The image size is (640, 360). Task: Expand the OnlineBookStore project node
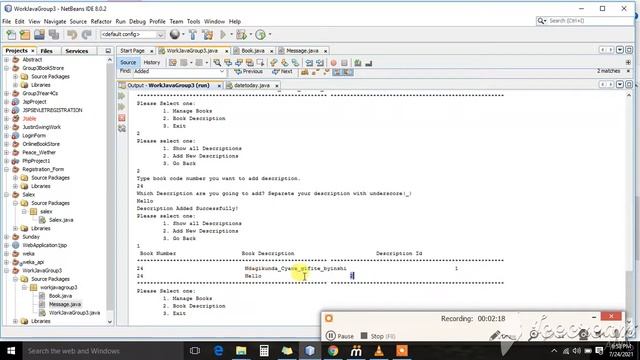tap(7, 144)
